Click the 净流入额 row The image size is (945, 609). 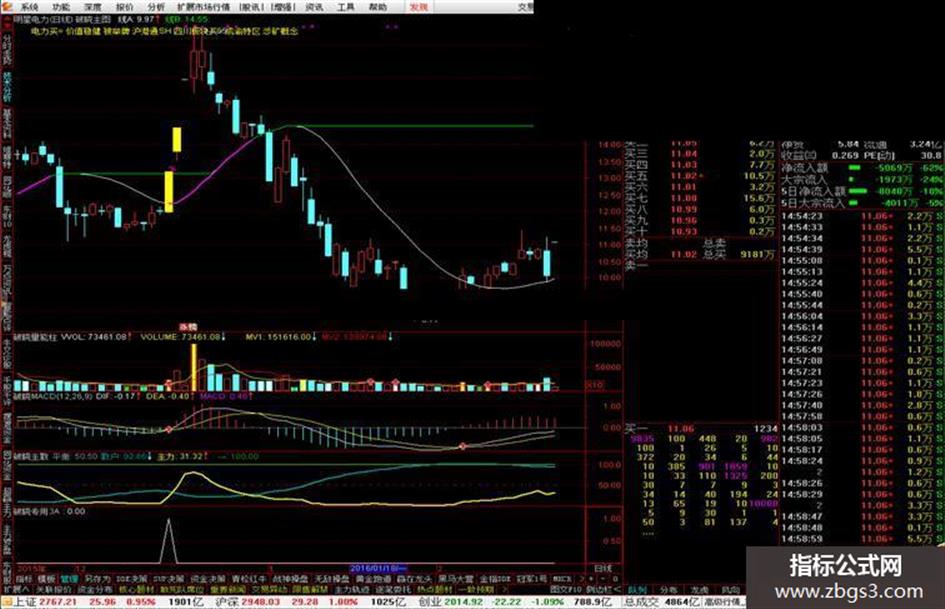(862, 168)
